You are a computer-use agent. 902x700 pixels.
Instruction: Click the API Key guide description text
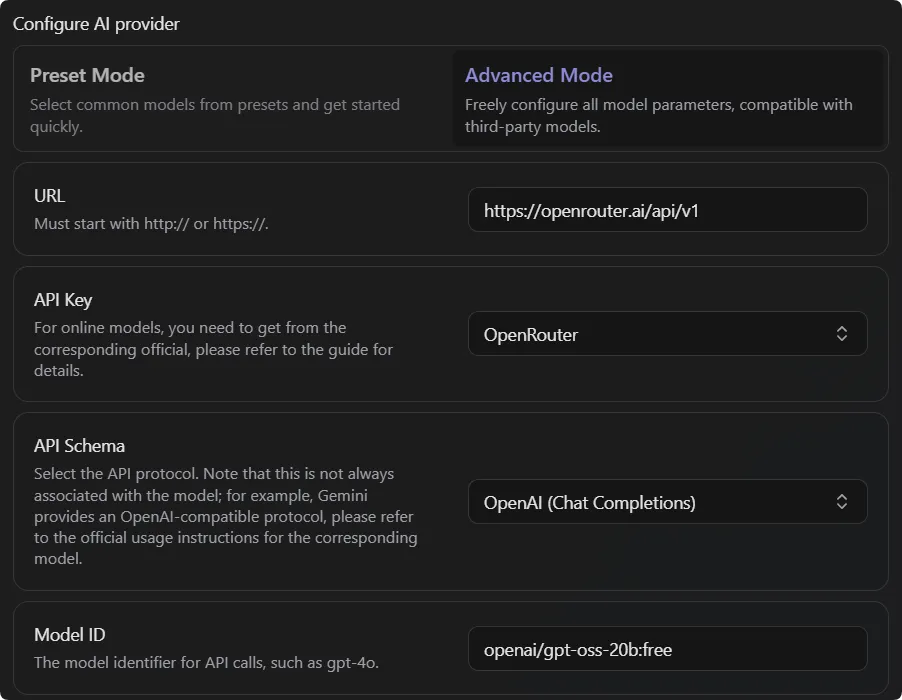point(213,349)
